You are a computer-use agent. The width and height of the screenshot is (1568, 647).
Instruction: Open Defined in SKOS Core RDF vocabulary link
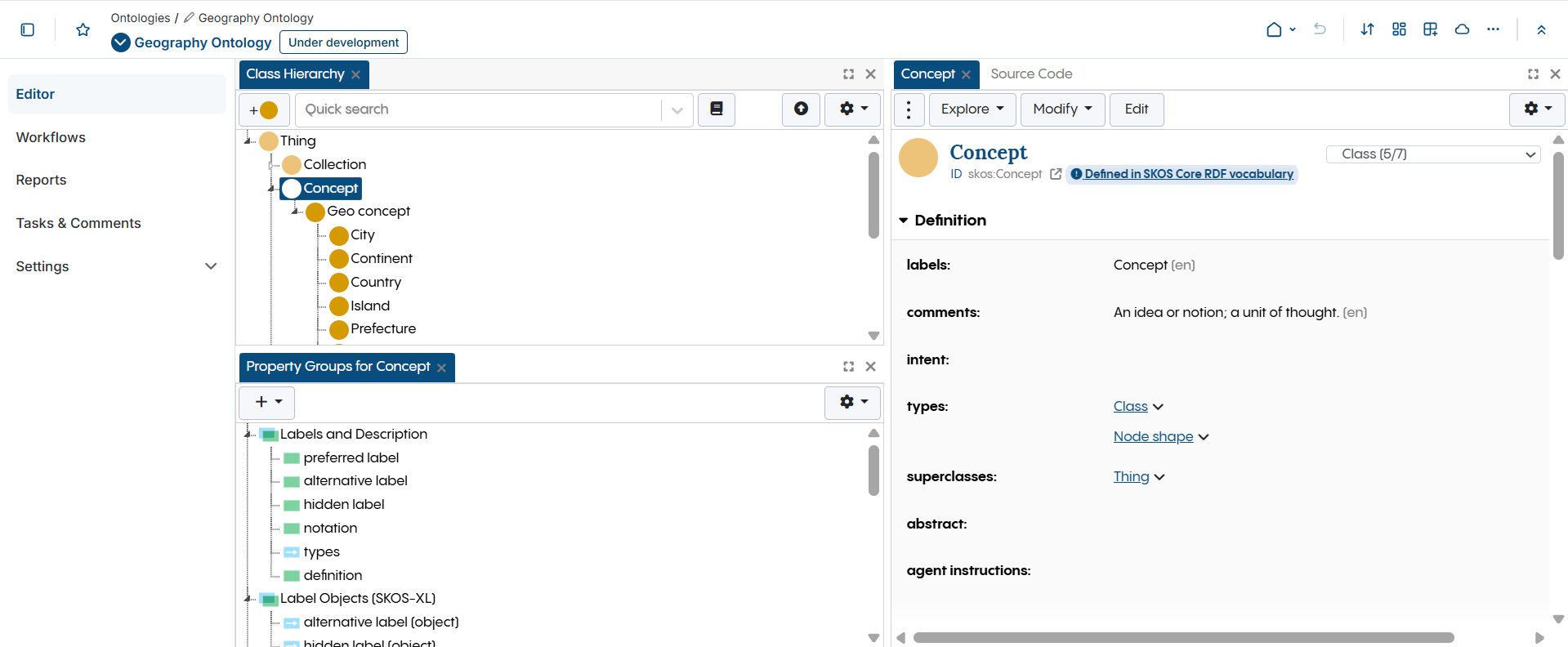[1182, 174]
